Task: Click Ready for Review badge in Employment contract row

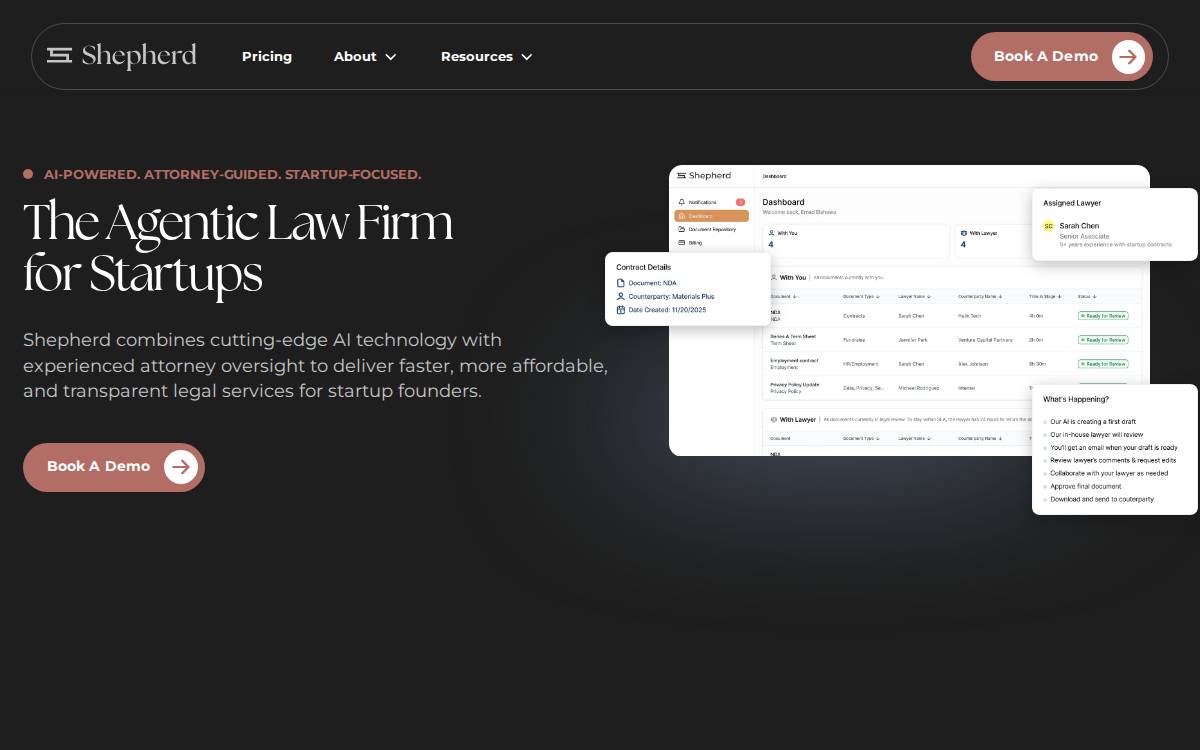Action: click(x=1103, y=364)
